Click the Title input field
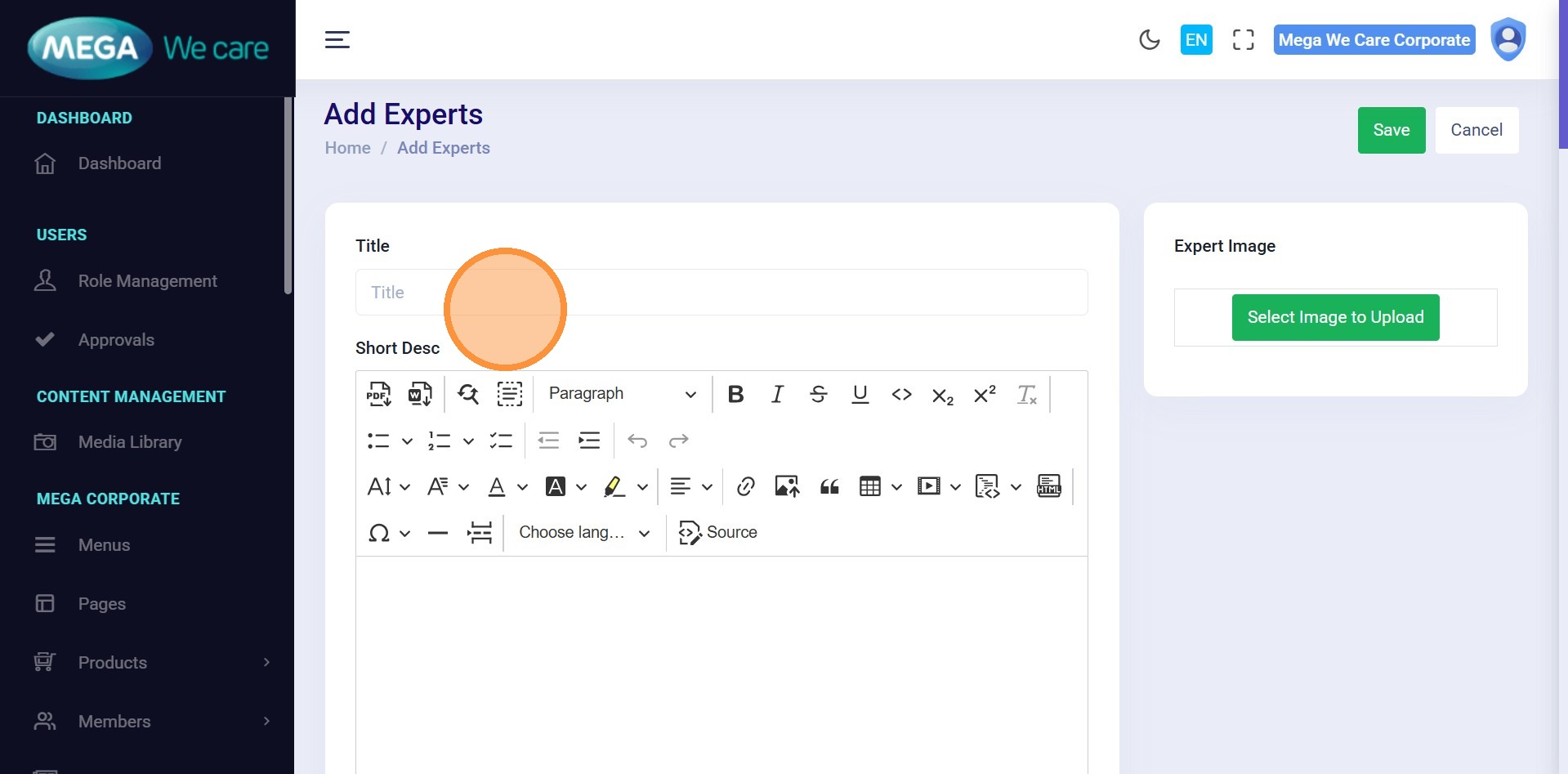This screenshot has width=1568, height=774. (x=721, y=293)
